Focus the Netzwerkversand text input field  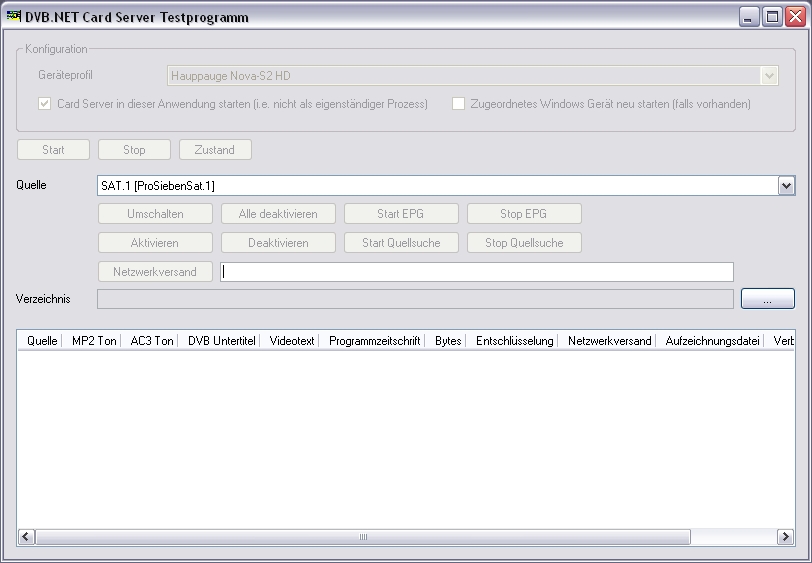point(477,272)
